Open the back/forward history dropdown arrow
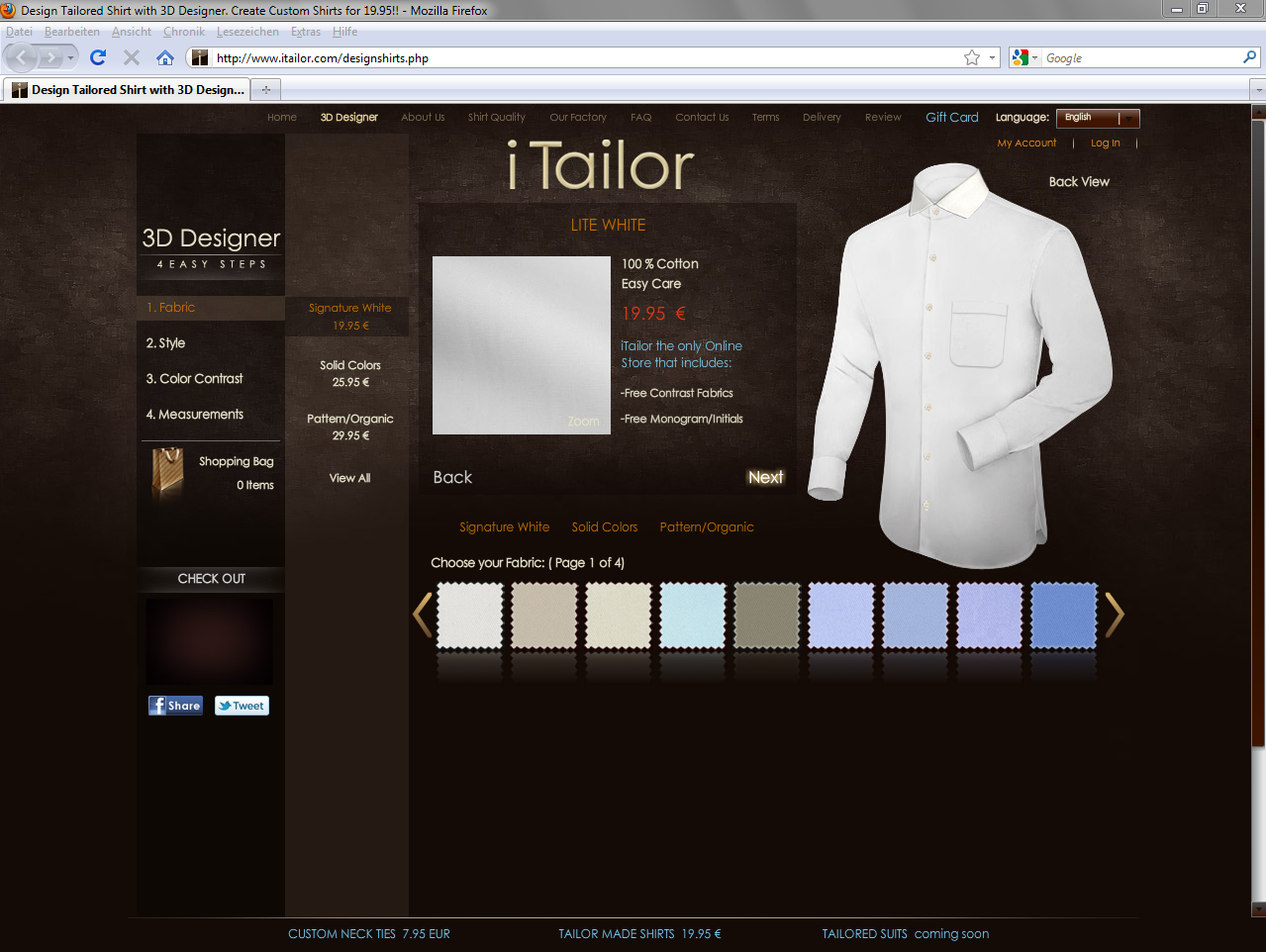 (70, 57)
